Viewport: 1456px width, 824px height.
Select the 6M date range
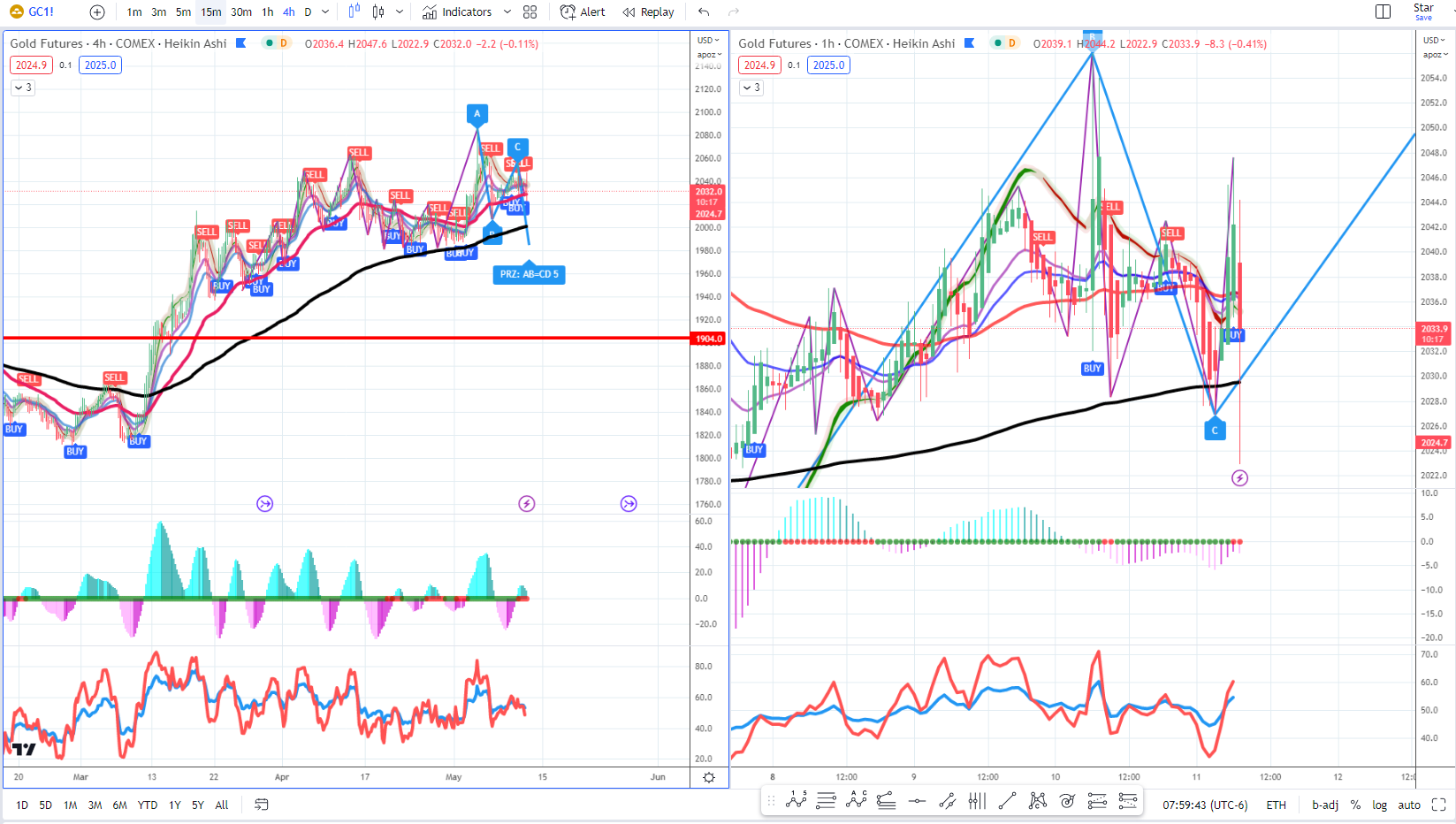click(120, 805)
